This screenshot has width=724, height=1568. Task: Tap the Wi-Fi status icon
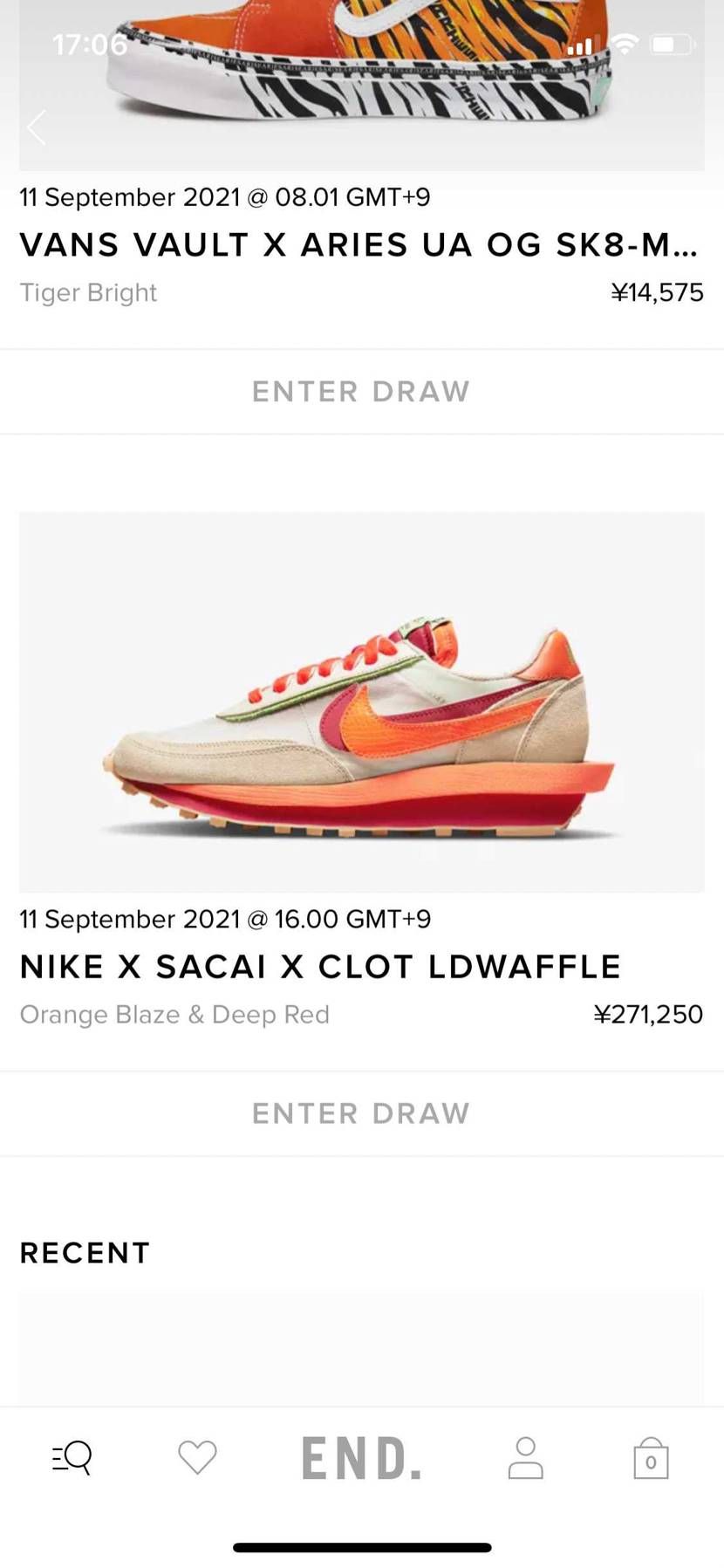coord(625,44)
